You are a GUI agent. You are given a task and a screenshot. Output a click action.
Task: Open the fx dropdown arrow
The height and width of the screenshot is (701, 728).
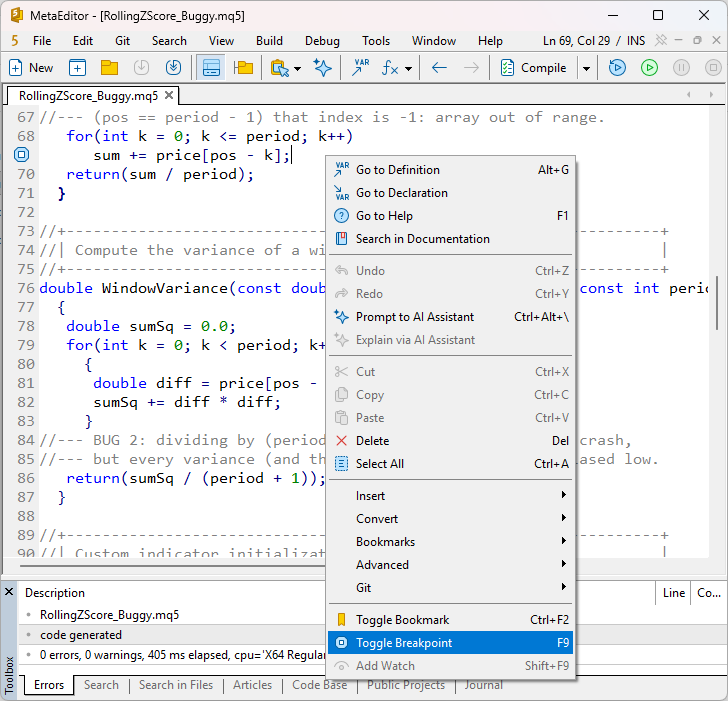[408, 69]
